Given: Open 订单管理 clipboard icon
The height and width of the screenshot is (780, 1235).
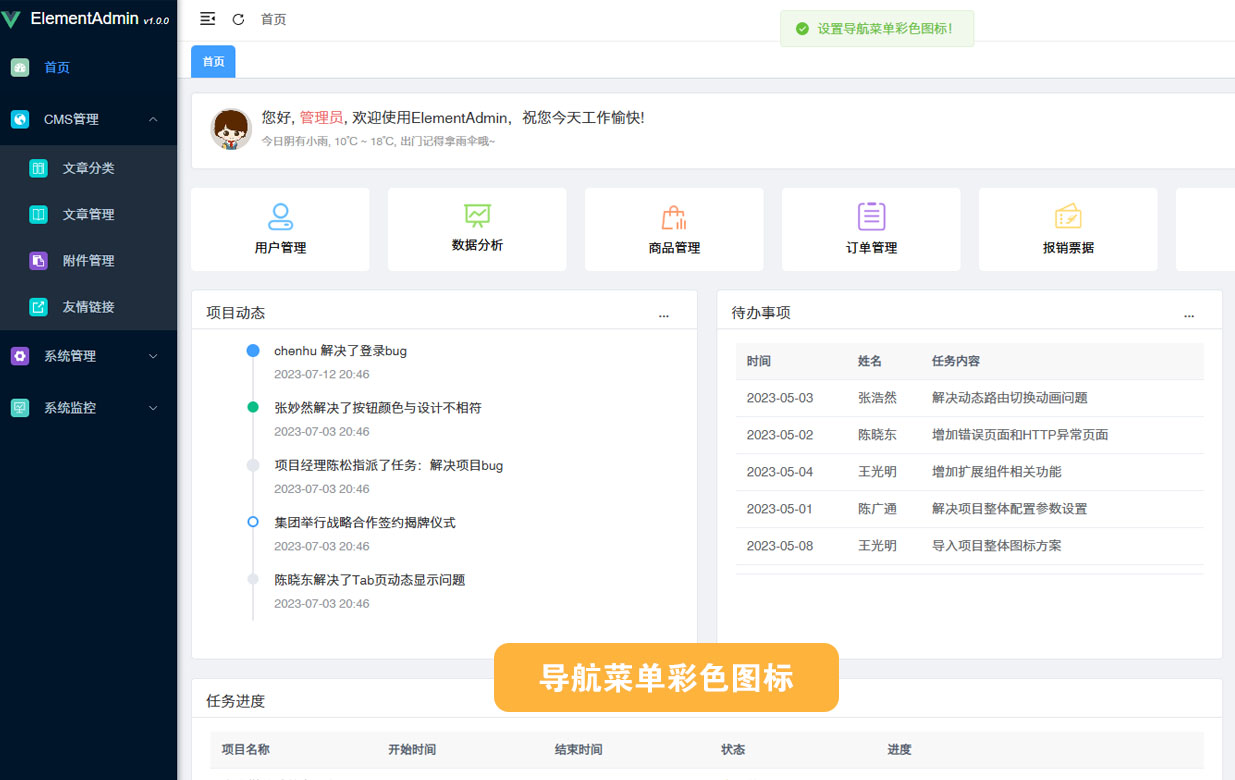Looking at the screenshot, I should pos(871,216).
